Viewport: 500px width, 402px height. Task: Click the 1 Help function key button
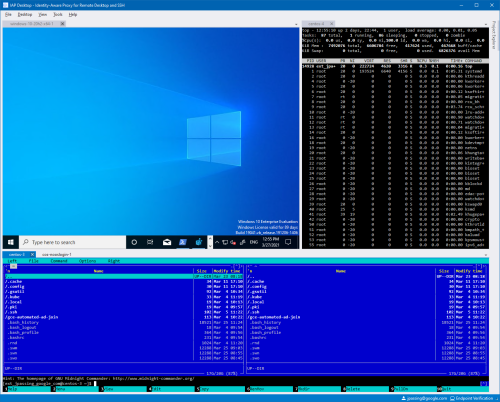(x=27, y=389)
